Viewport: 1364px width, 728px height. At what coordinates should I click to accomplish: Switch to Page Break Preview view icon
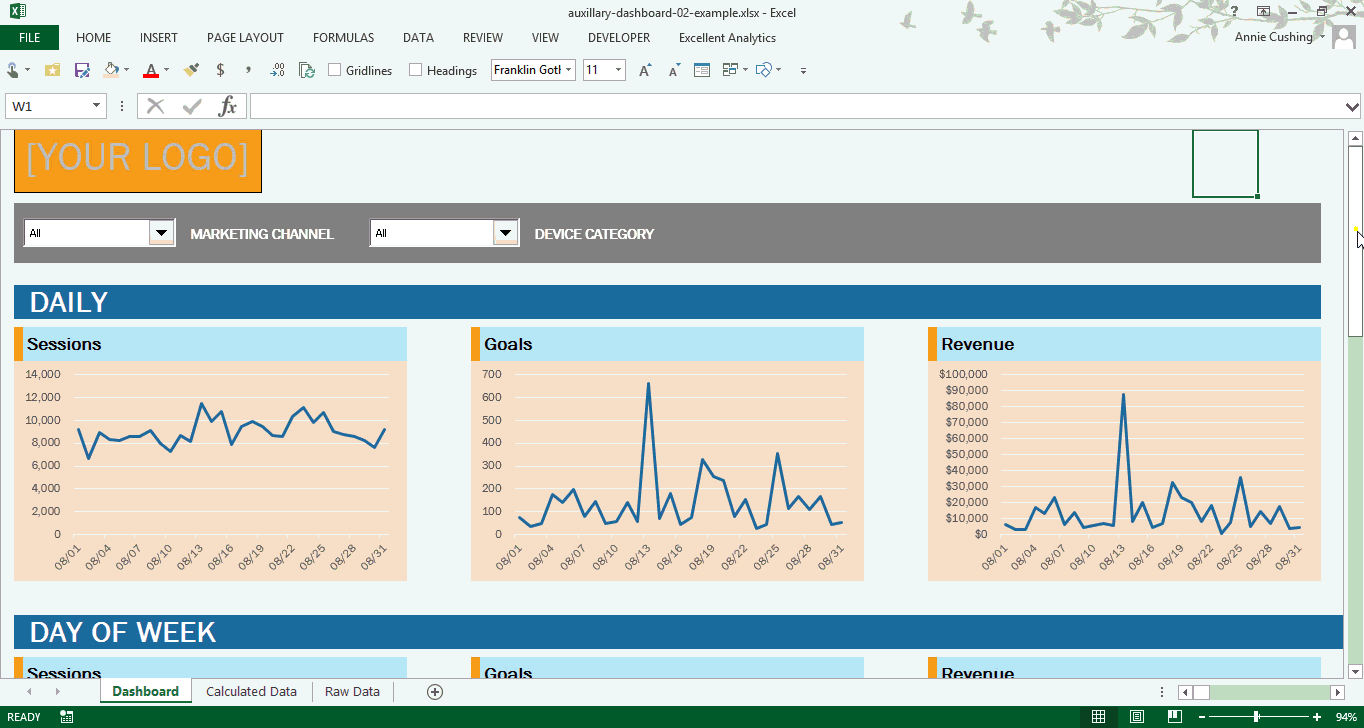click(x=1176, y=716)
